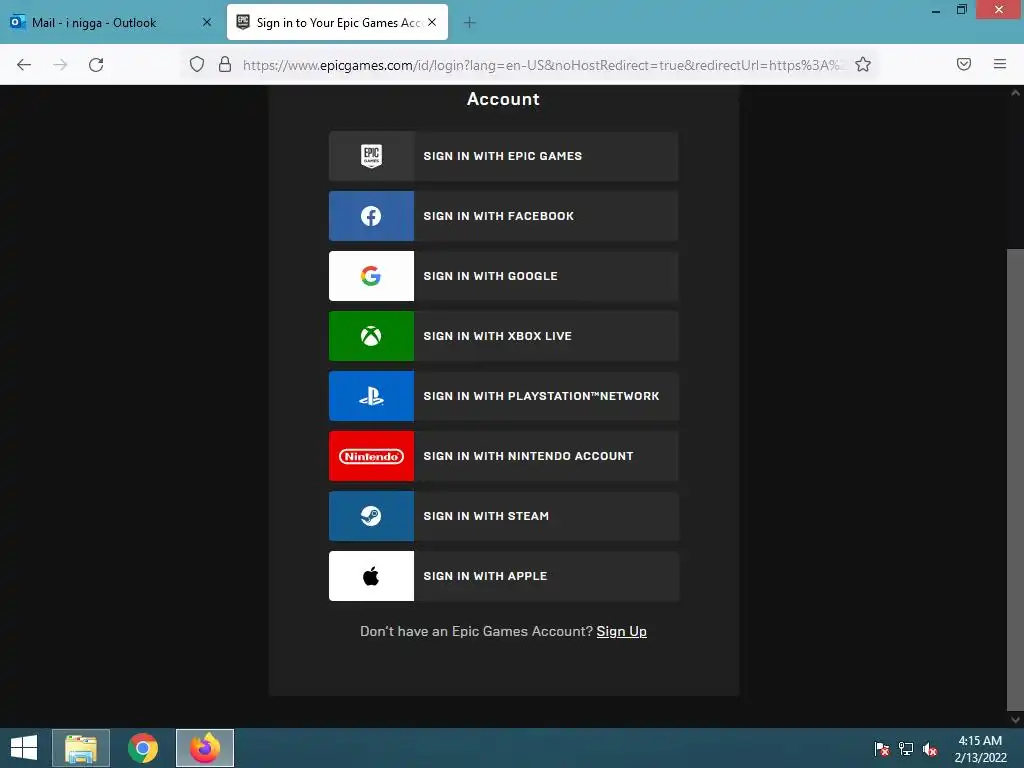This screenshot has width=1024, height=768.
Task: Launch Google Chrome from the taskbar
Action: 142,748
